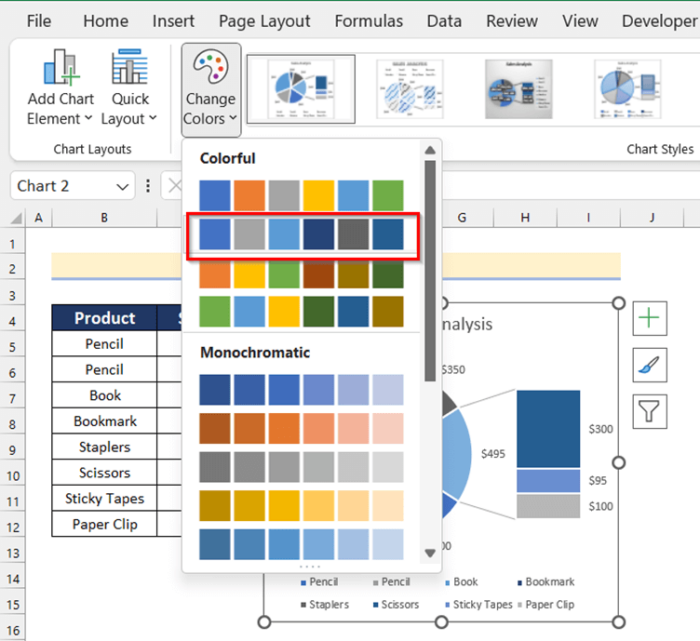
Task: Select row 12 header
Action: [x=12, y=528]
